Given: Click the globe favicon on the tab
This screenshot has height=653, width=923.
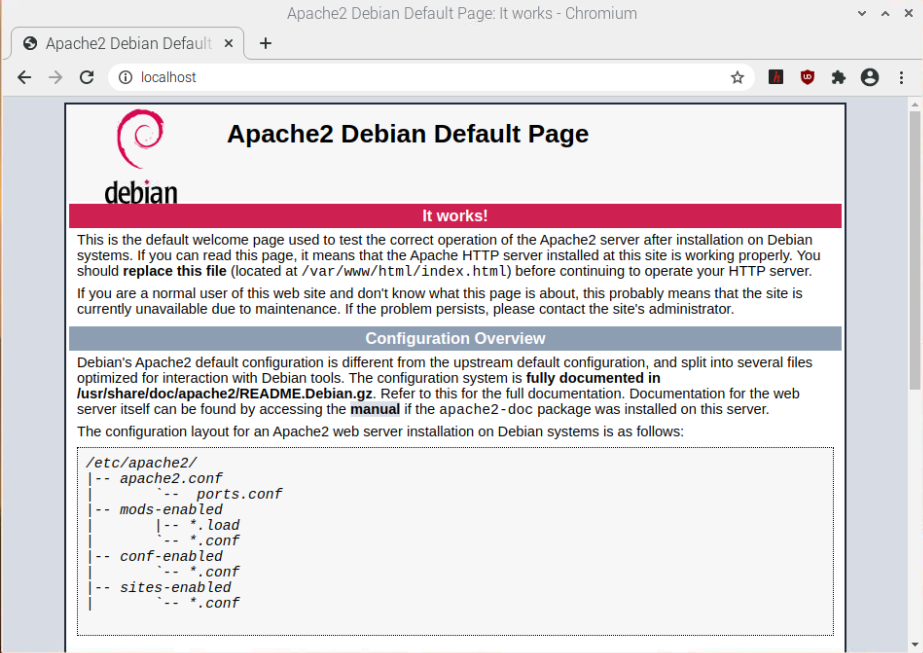Looking at the screenshot, I should [x=30, y=43].
